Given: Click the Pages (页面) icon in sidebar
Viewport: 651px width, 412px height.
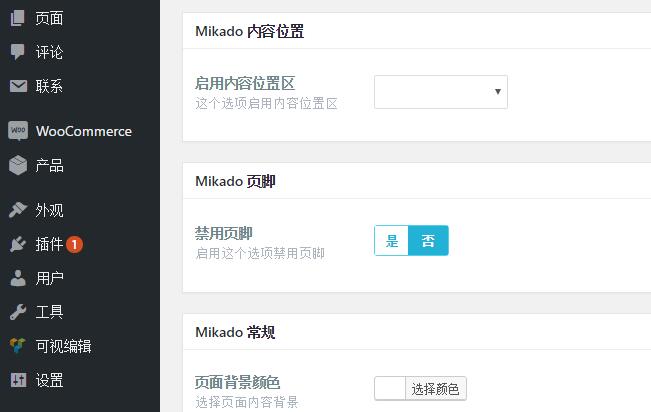Looking at the screenshot, I should click(17, 18).
